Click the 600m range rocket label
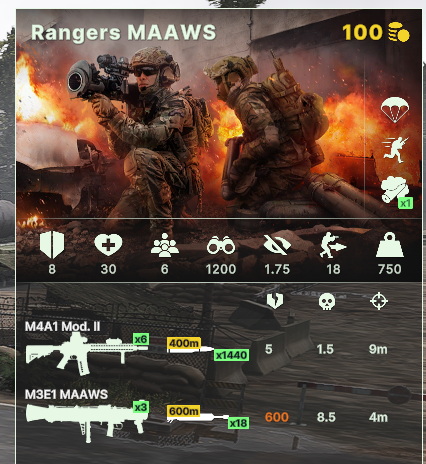The image size is (426, 464). click(184, 411)
